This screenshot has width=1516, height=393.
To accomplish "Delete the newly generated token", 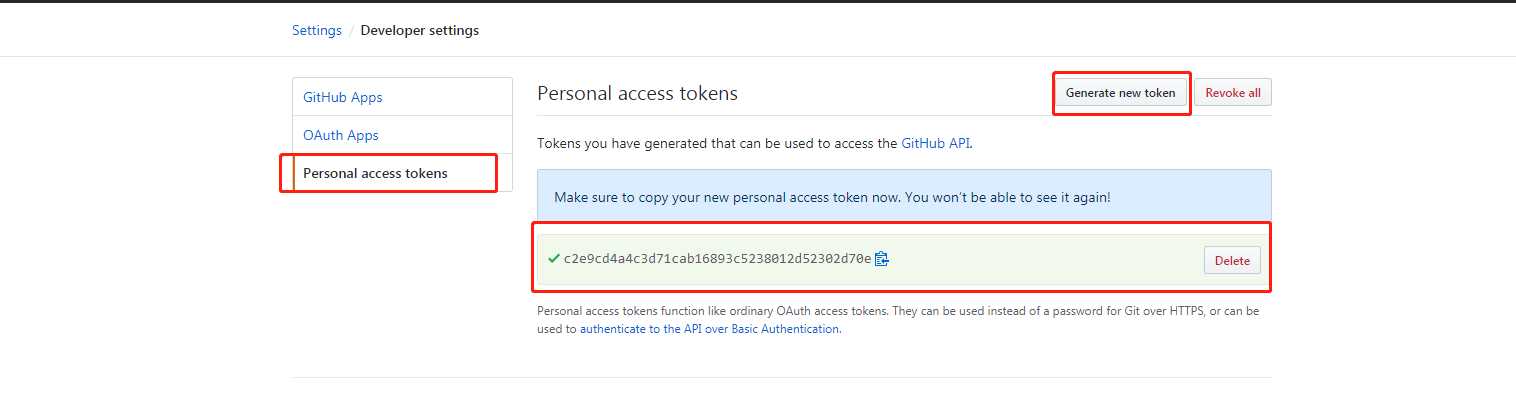I will point(1232,260).
